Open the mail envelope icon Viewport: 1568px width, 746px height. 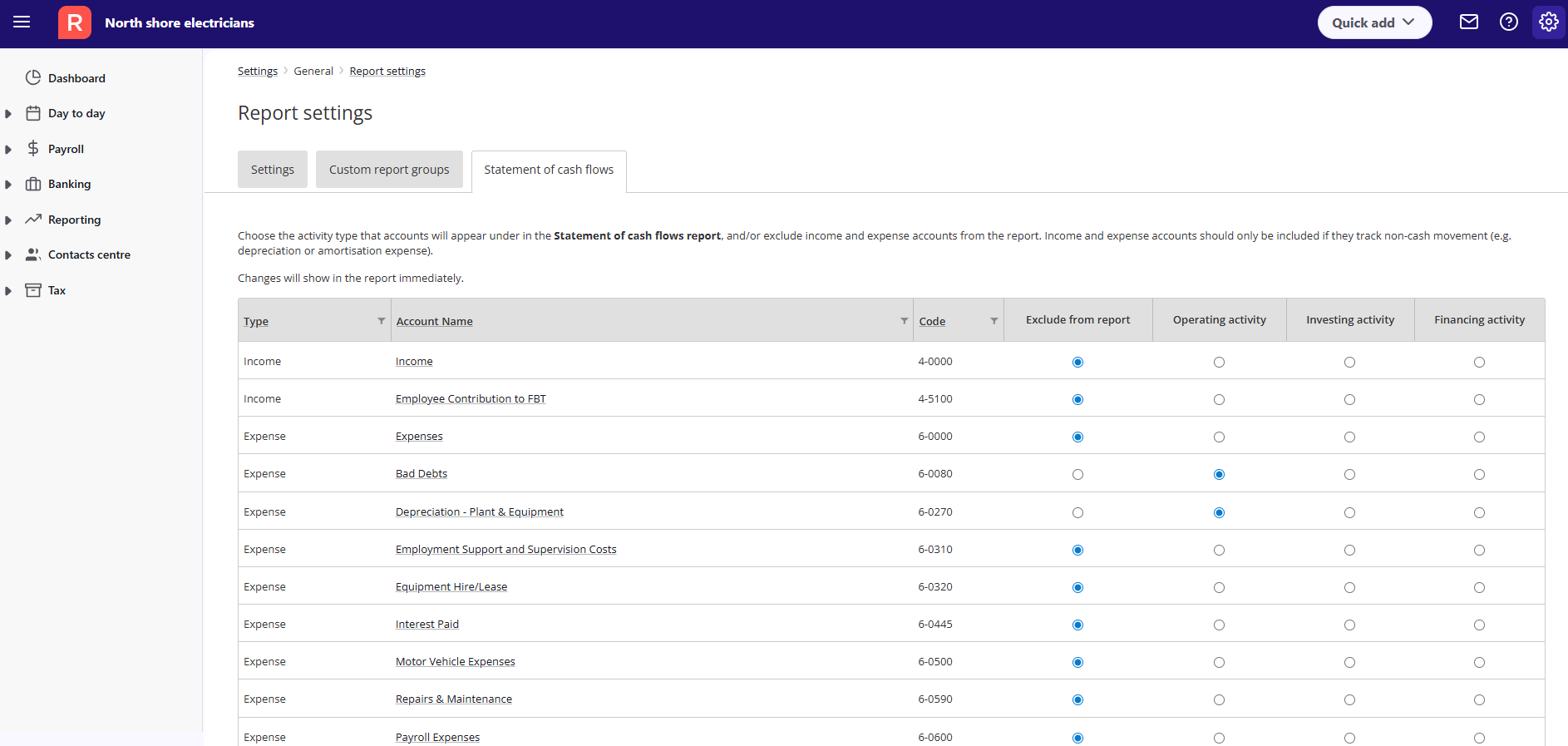tap(1469, 22)
